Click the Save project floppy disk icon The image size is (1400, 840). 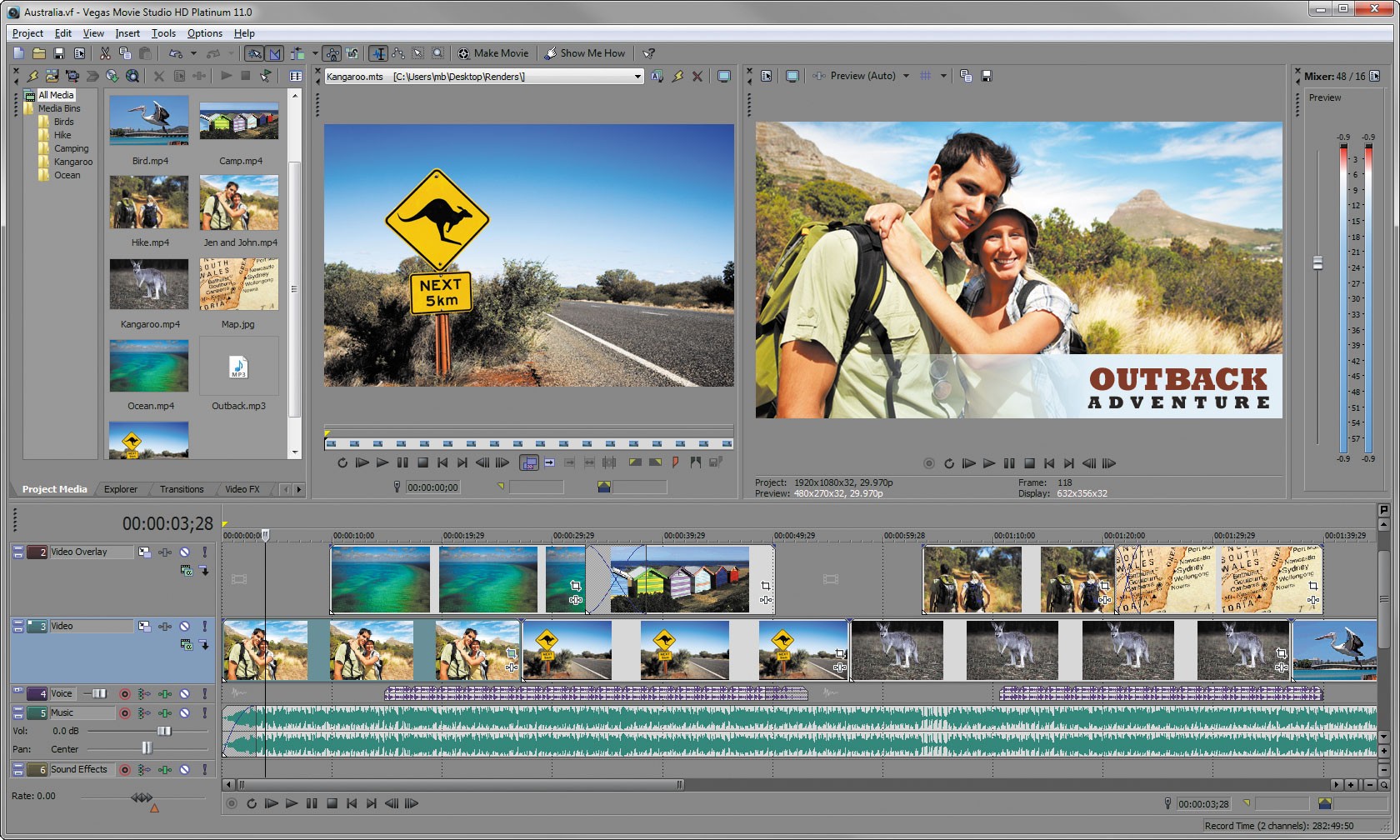click(x=59, y=53)
